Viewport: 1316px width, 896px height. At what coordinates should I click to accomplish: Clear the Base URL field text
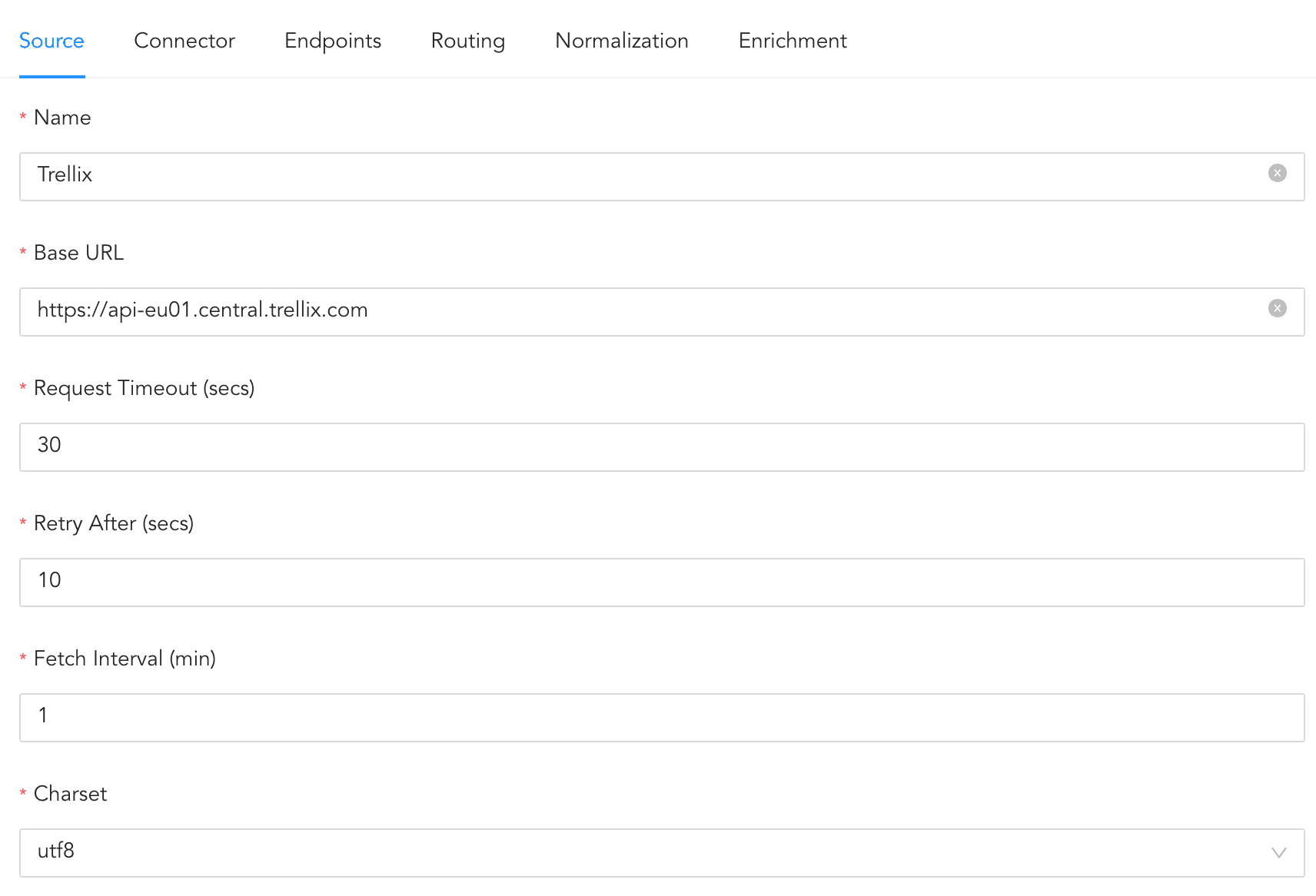[1277, 309]
